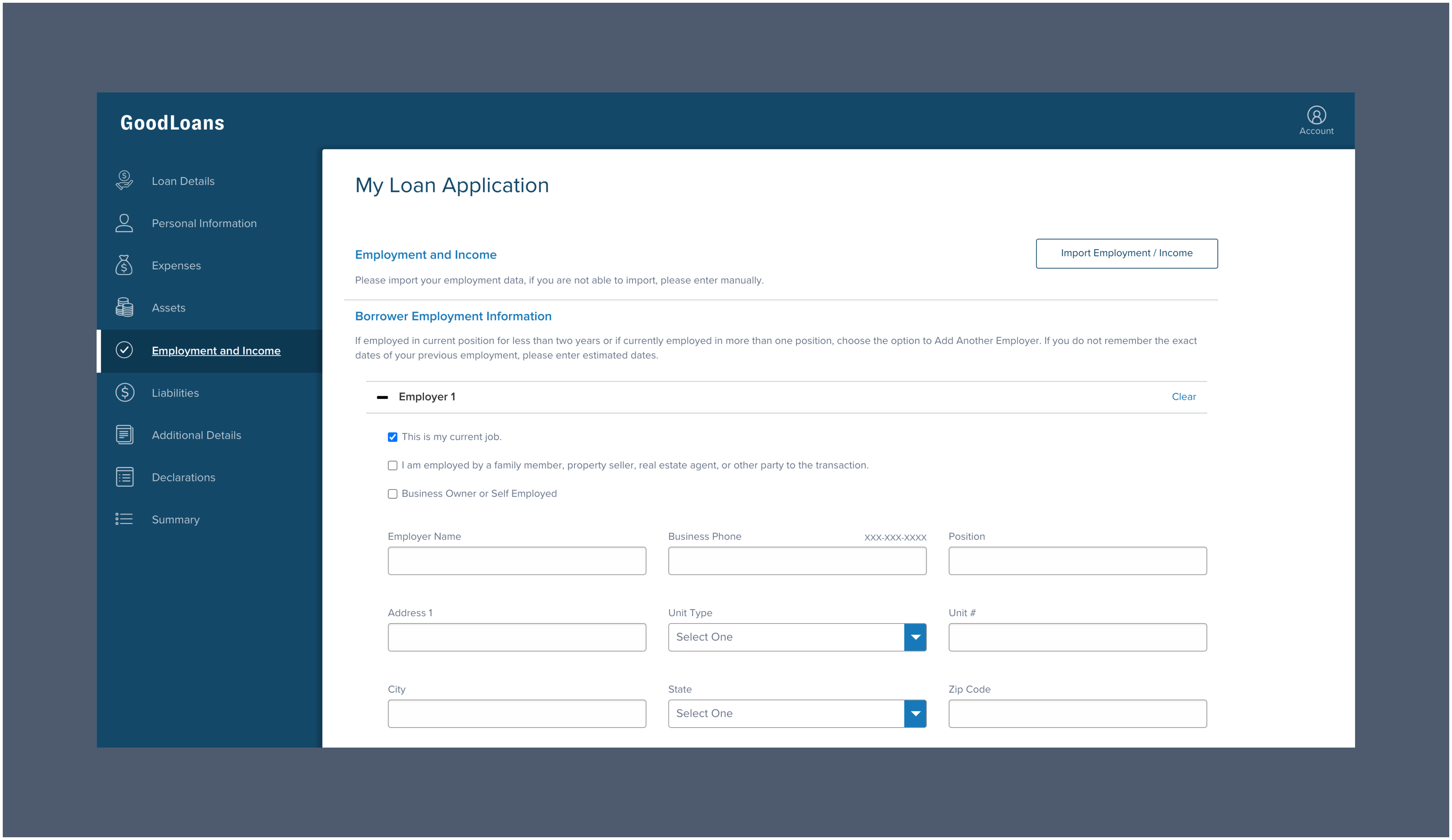Click the Loan Details hand-with-coin icon

coord(124,180)
